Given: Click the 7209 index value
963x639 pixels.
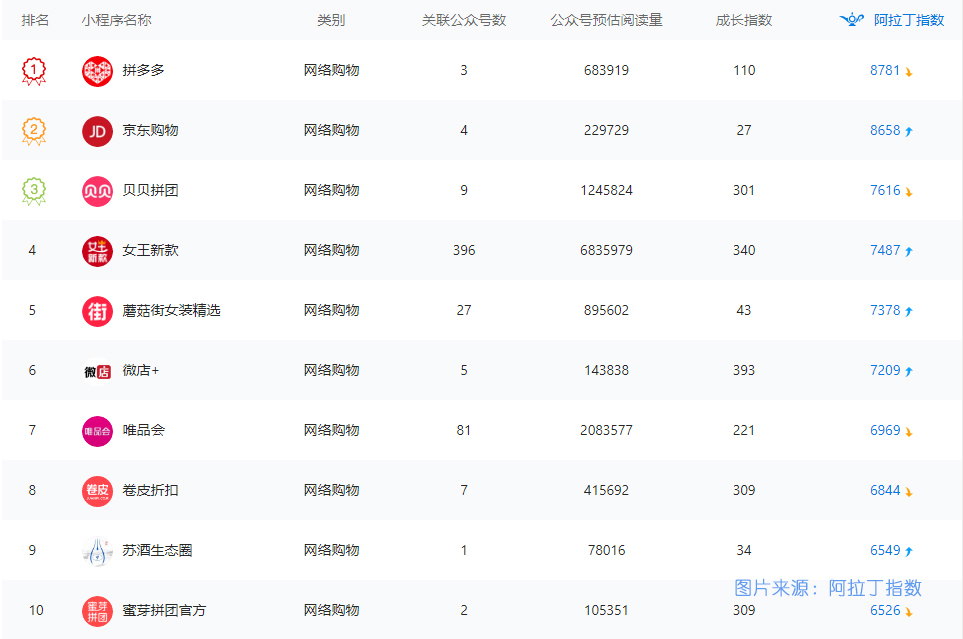Looking at the screenshot, I should (x=885, y=370).
